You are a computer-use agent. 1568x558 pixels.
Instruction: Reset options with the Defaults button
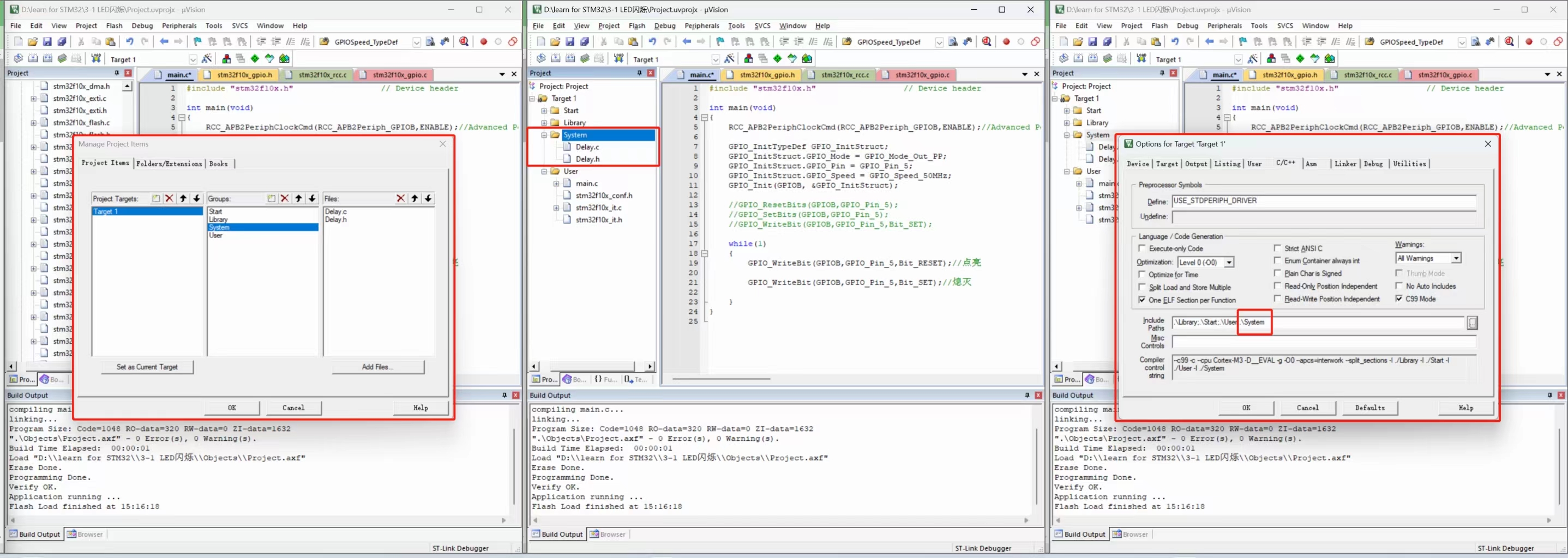[1369, 408]
